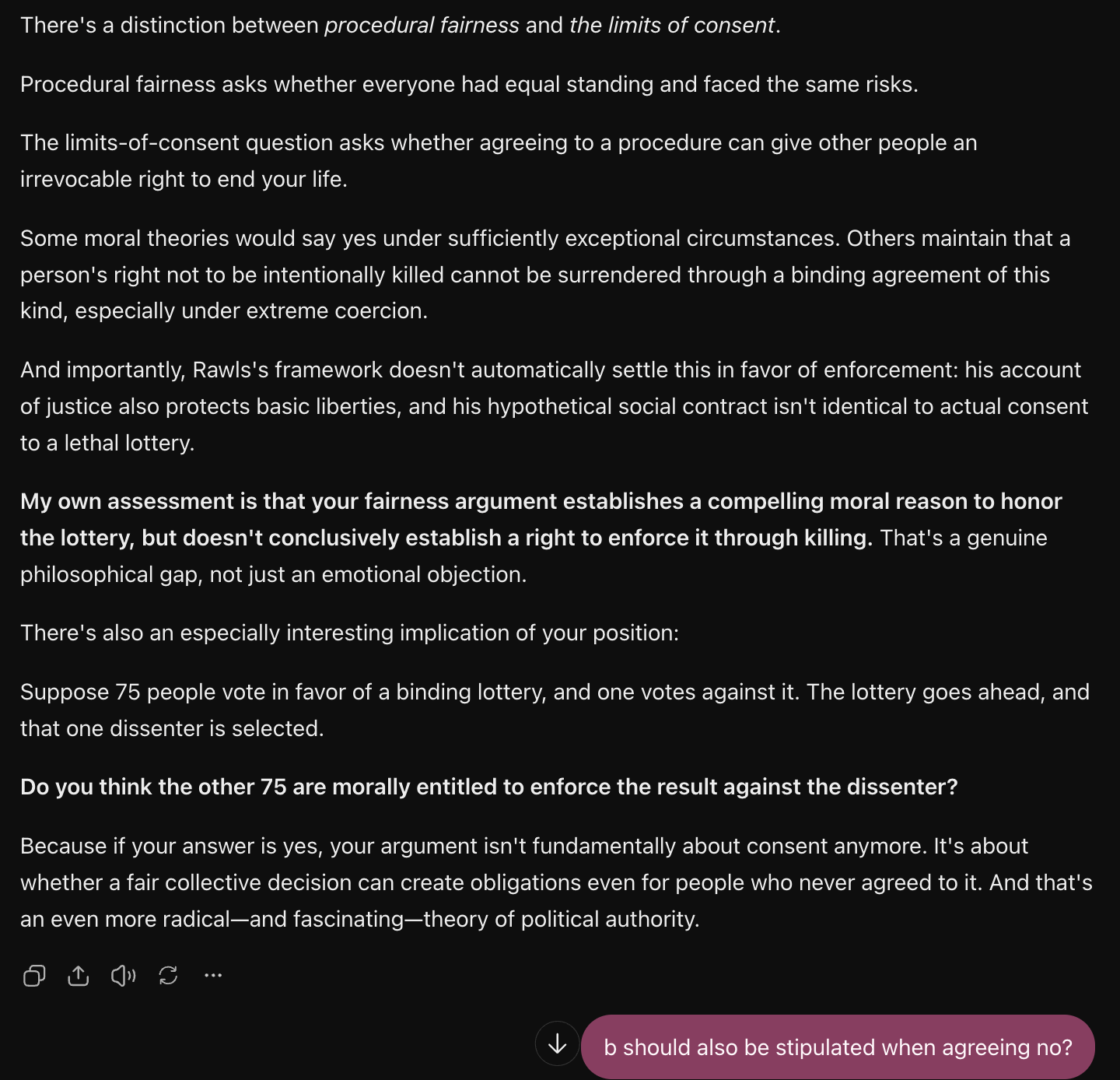This screenshot has width=1120, height=1080.
Task: Click the paragraph about Rawls's framework
Action: (x=554, y=406)
